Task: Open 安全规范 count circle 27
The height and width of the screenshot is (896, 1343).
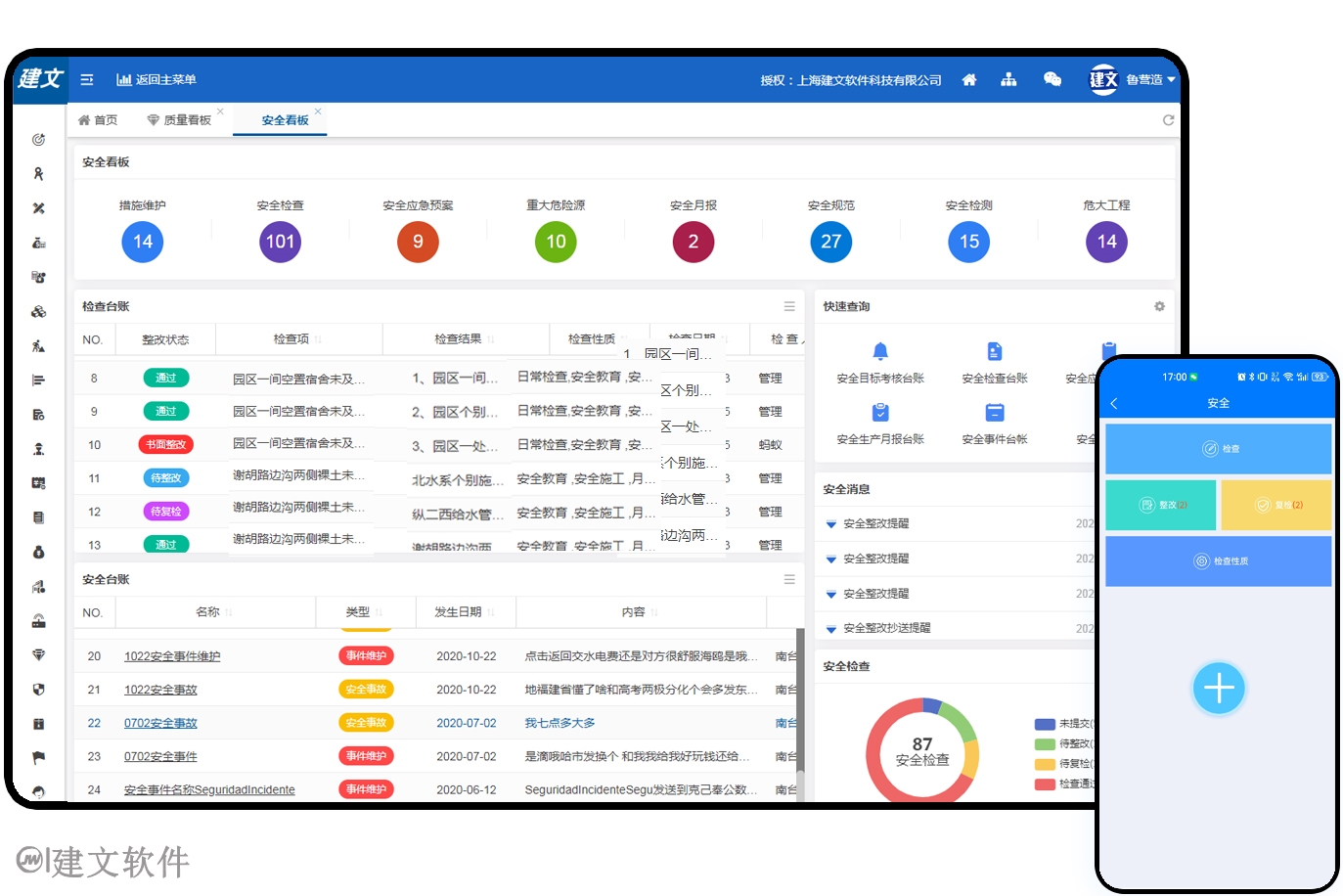Action: 831,242
